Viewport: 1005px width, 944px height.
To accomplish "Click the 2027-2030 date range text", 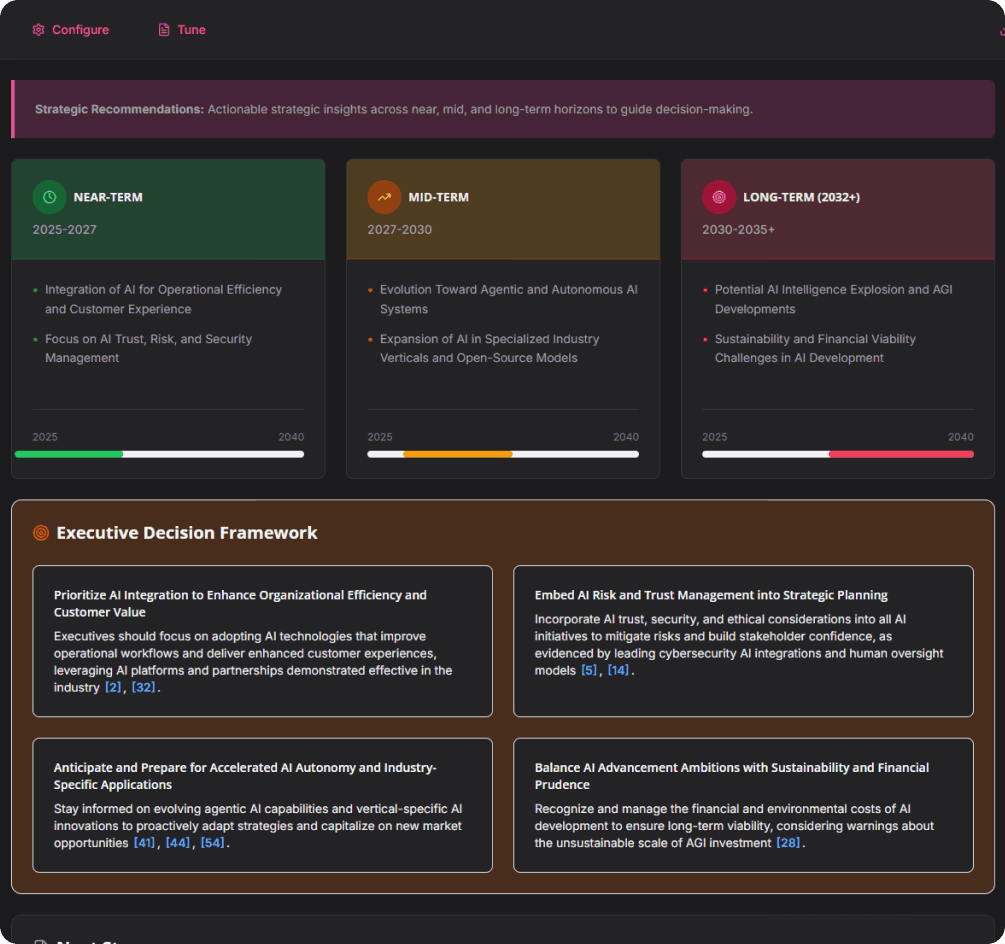I will tap(399, 229).
